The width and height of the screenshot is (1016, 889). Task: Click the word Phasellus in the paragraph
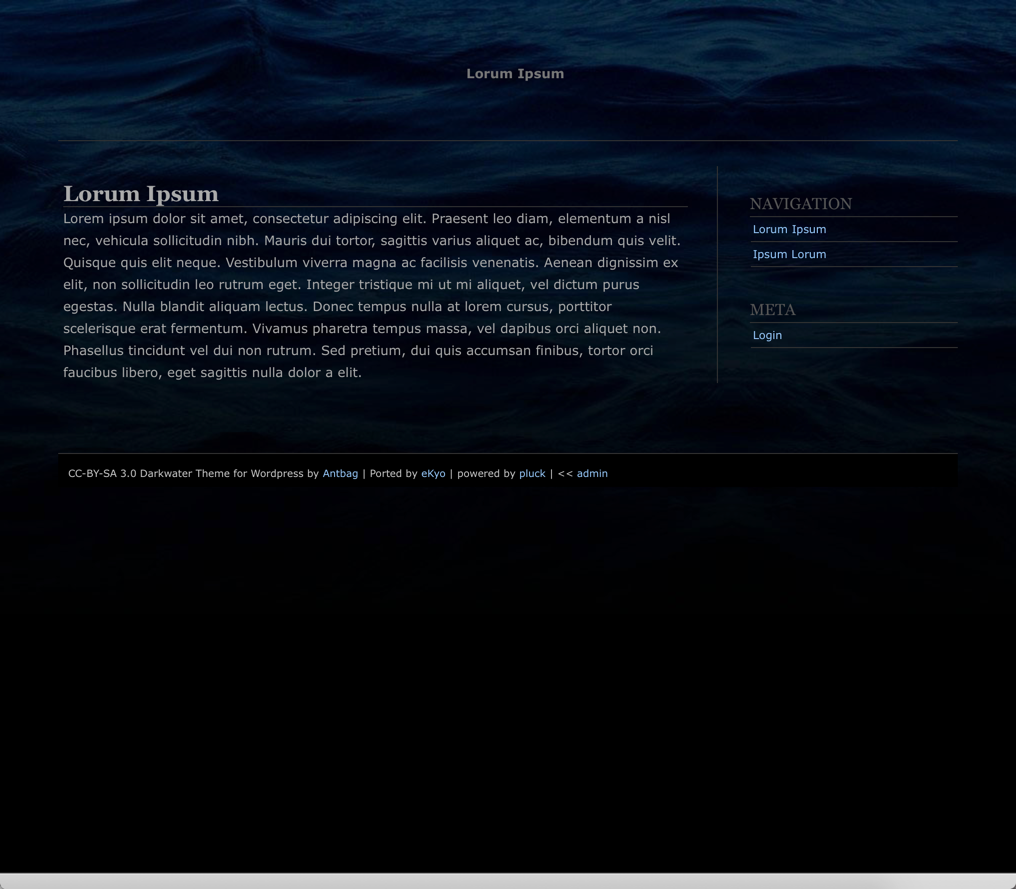(94, 351)
